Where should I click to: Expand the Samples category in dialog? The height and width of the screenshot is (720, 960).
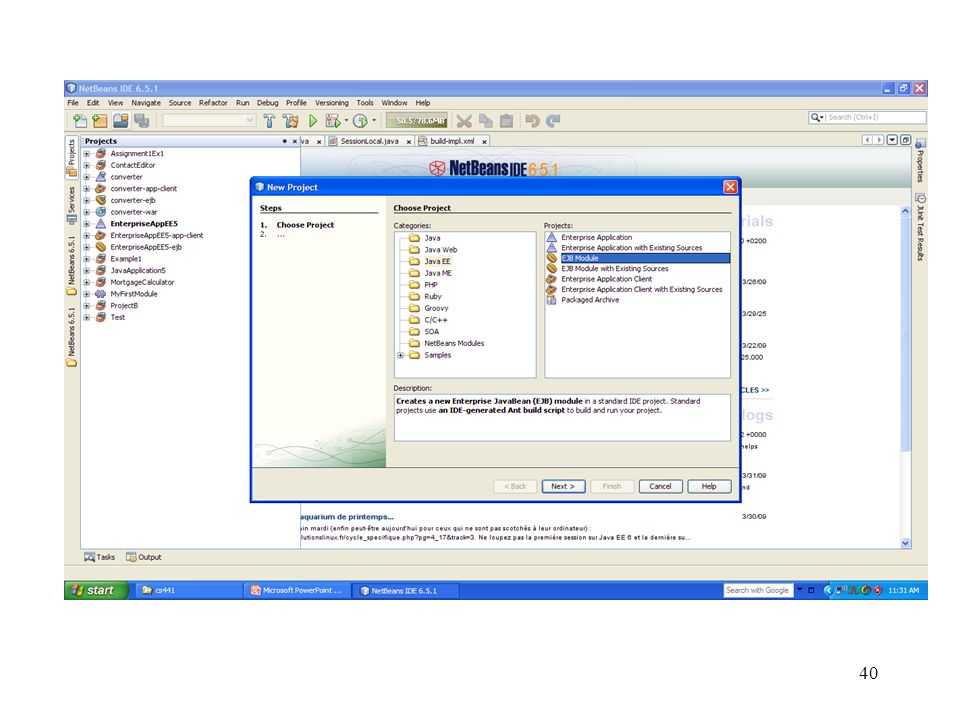(x=400, y=355)
